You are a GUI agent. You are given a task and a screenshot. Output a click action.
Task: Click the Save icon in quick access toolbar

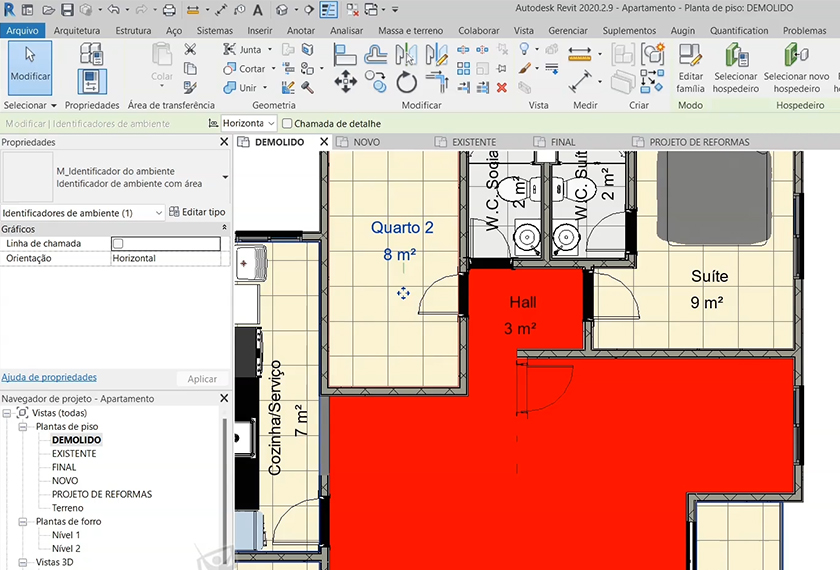67,10
